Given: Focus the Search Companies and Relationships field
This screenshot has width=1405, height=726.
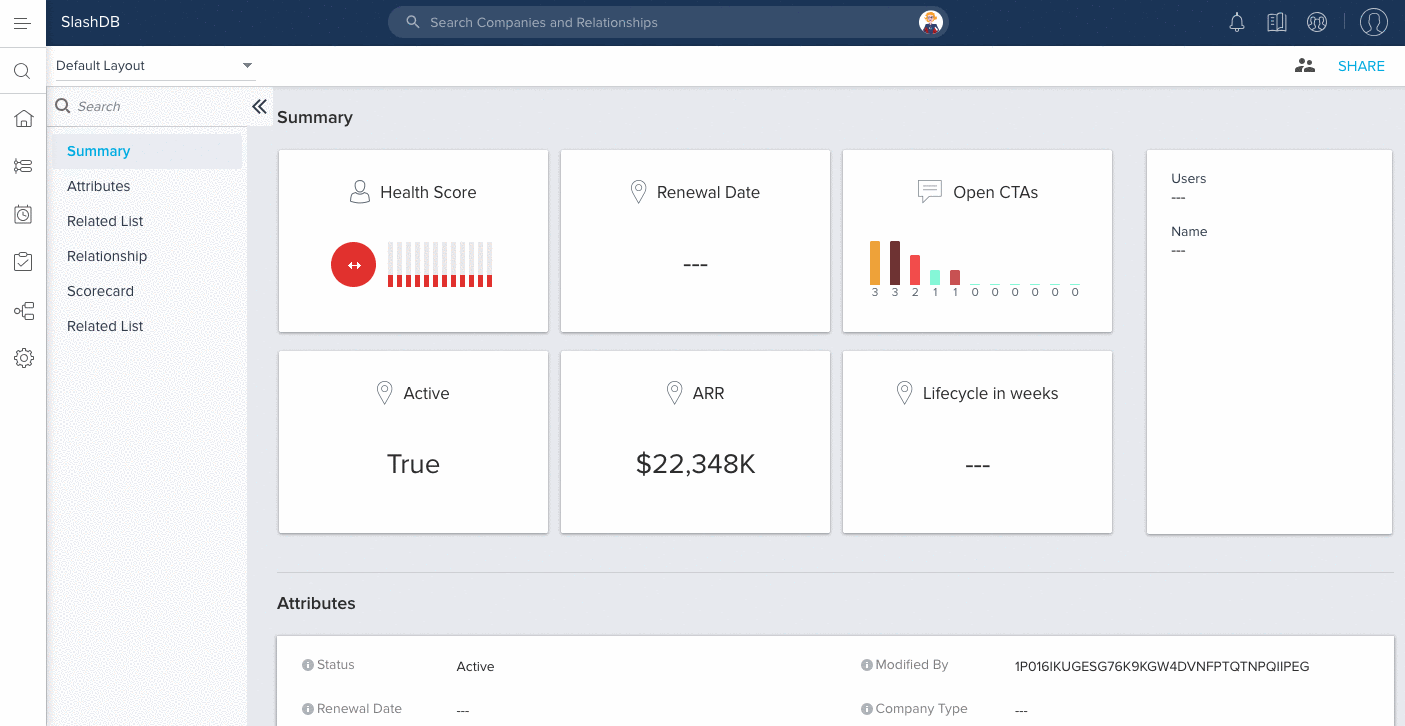Looking at the screenshot, I should (x=660, y=22).
